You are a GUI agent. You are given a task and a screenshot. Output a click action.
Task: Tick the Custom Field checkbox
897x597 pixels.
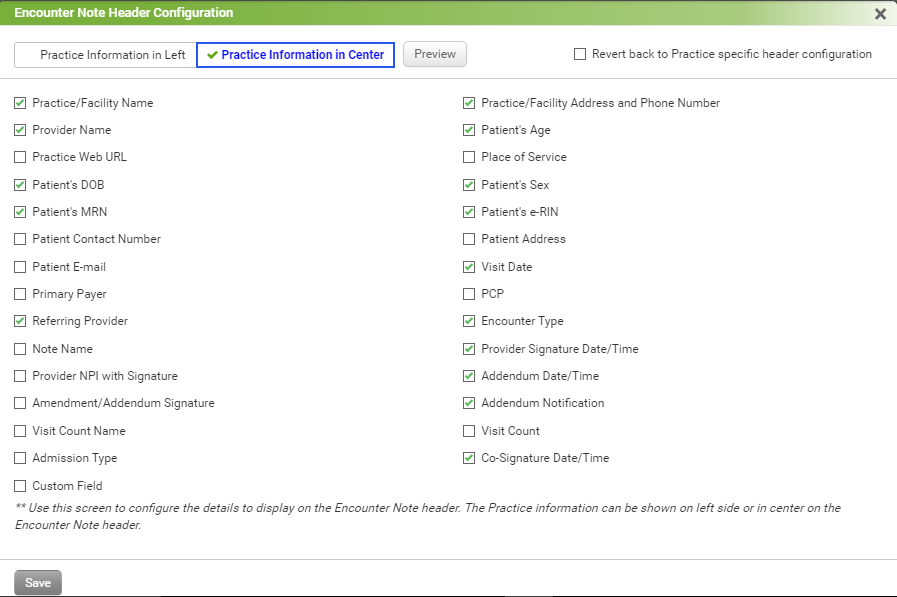pos(20,486)
